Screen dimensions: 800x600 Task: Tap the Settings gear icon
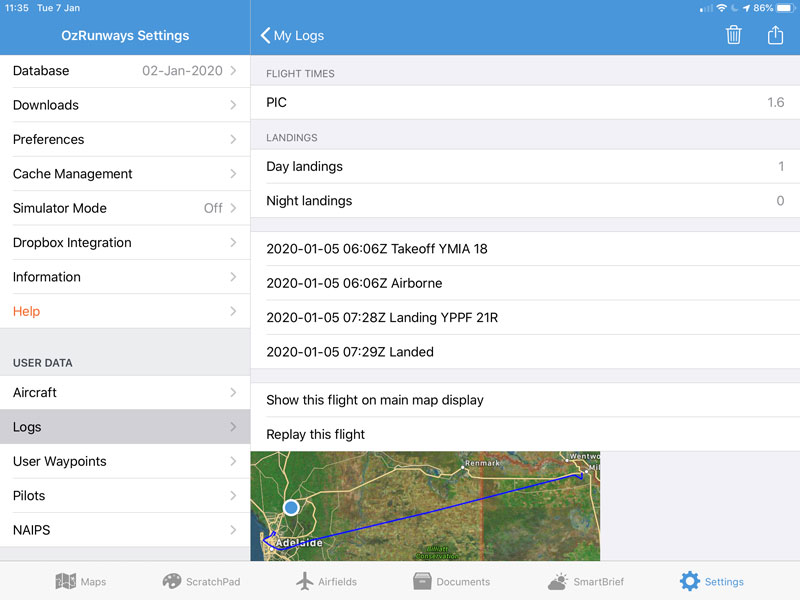click(689, 581)
